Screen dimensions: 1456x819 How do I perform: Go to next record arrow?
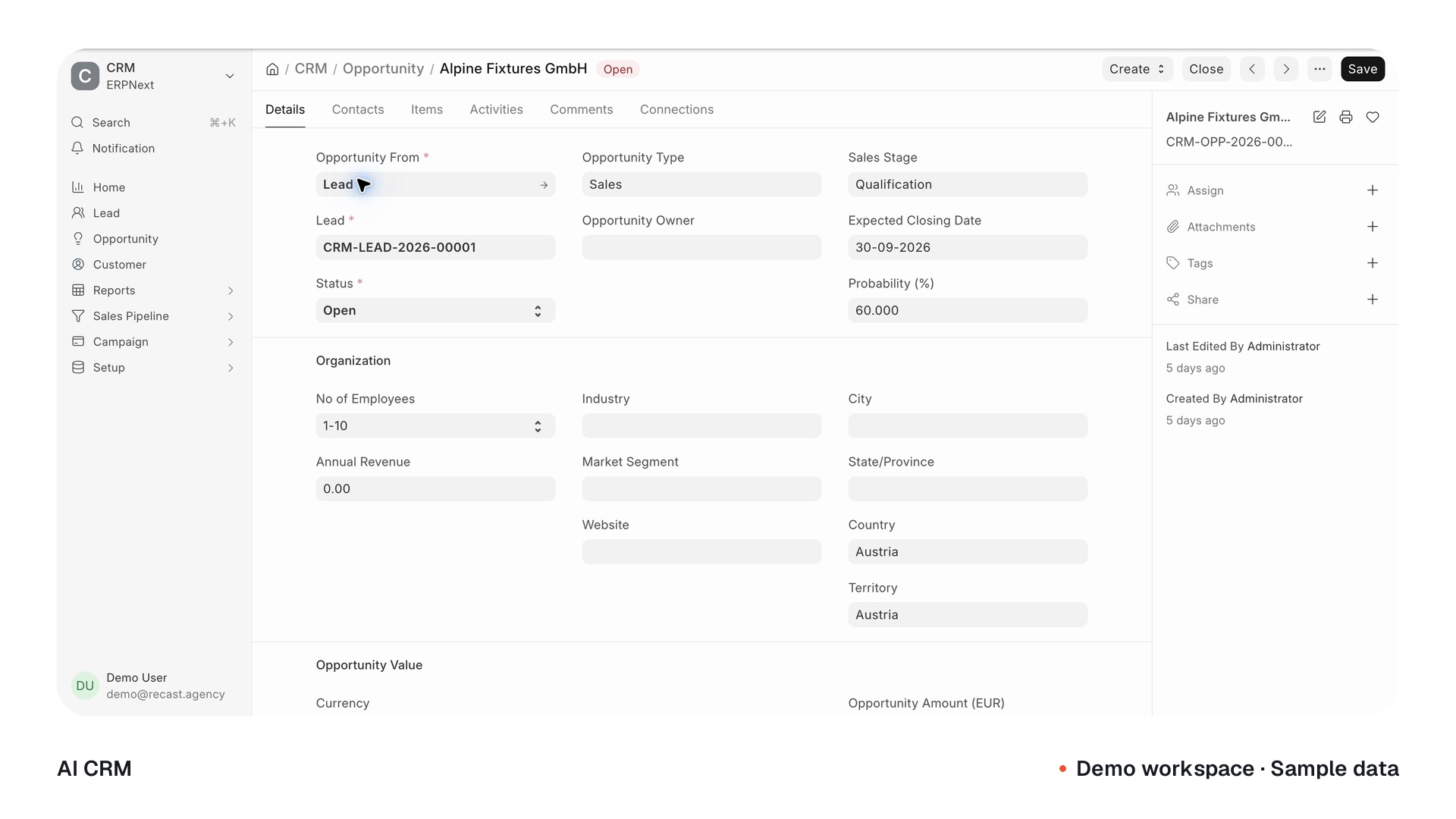1286,69
